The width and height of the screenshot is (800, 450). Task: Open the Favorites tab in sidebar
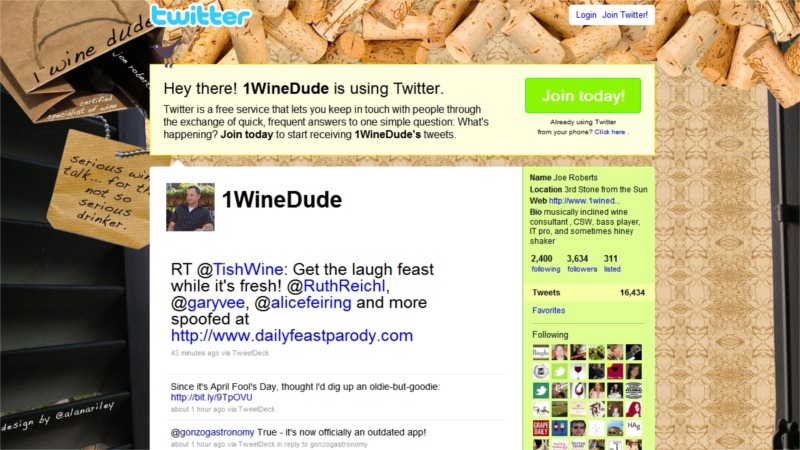coord(548,310)
